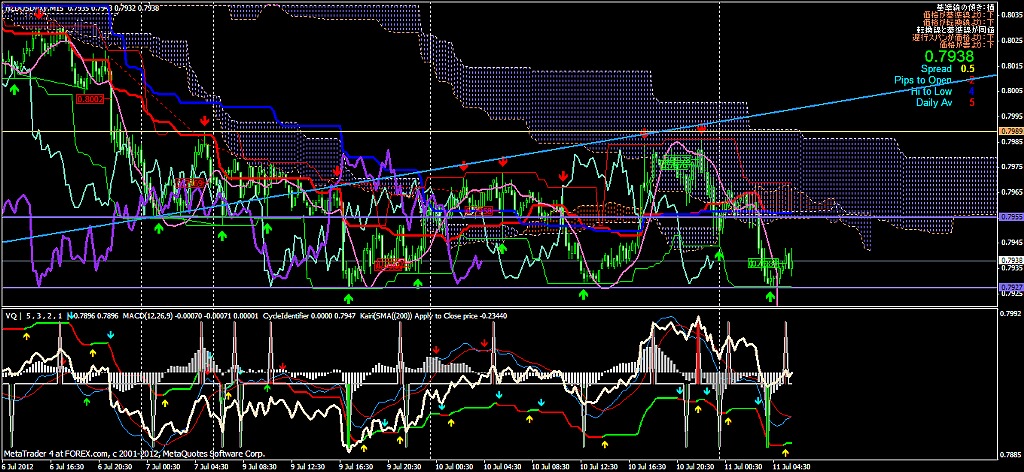Screen dimensions: 1024x472
Task: Click the 0.7955 purple price axis label
Action: tap(1010, 216)
